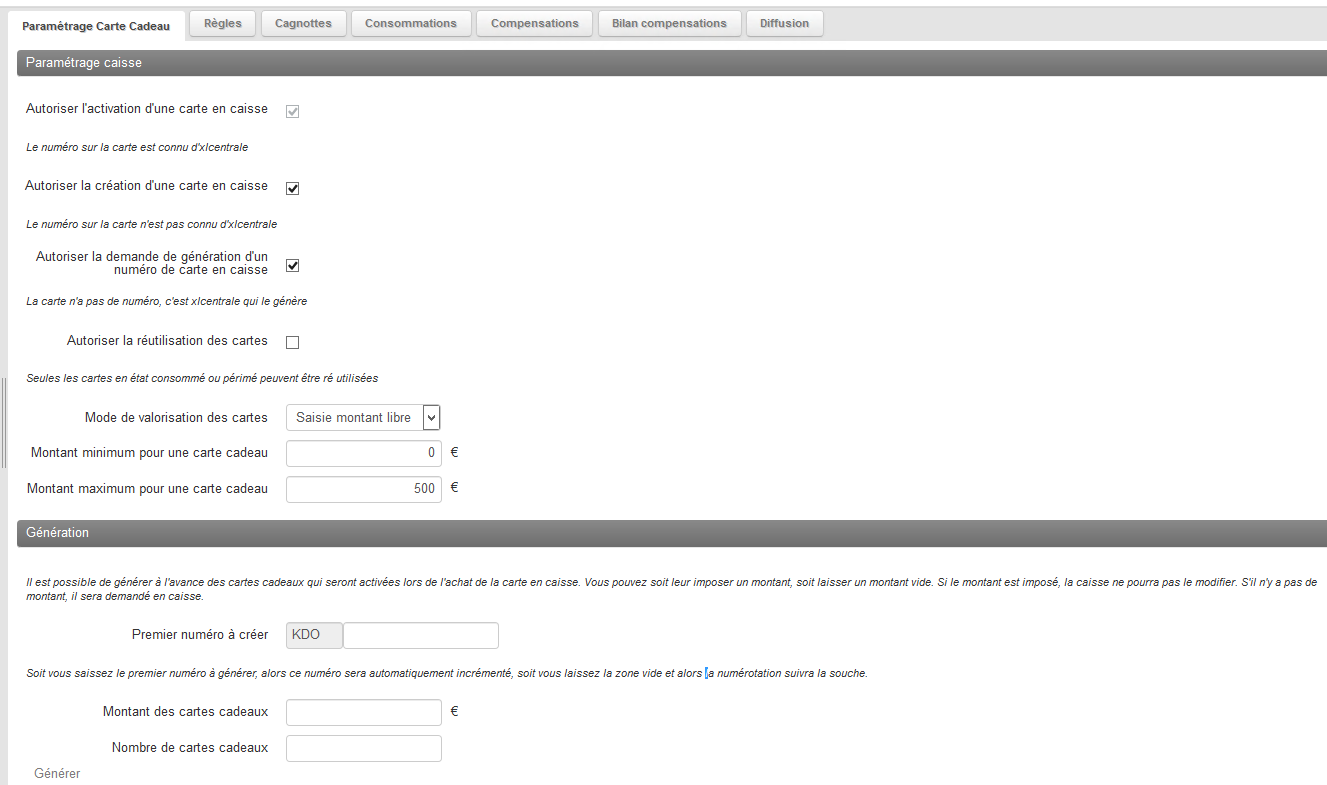
Task: Switch to the Règles tab
Action: 223,23
